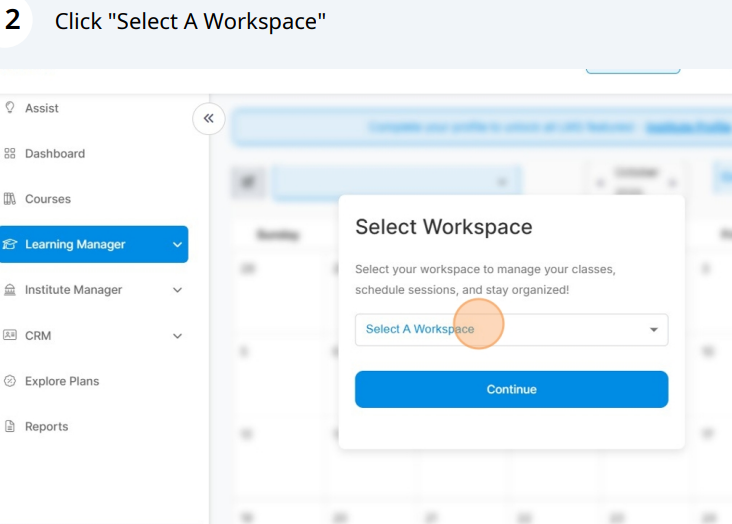732x524 pixels.
Task: Go to the previous month in calendar
Action: 600,182
